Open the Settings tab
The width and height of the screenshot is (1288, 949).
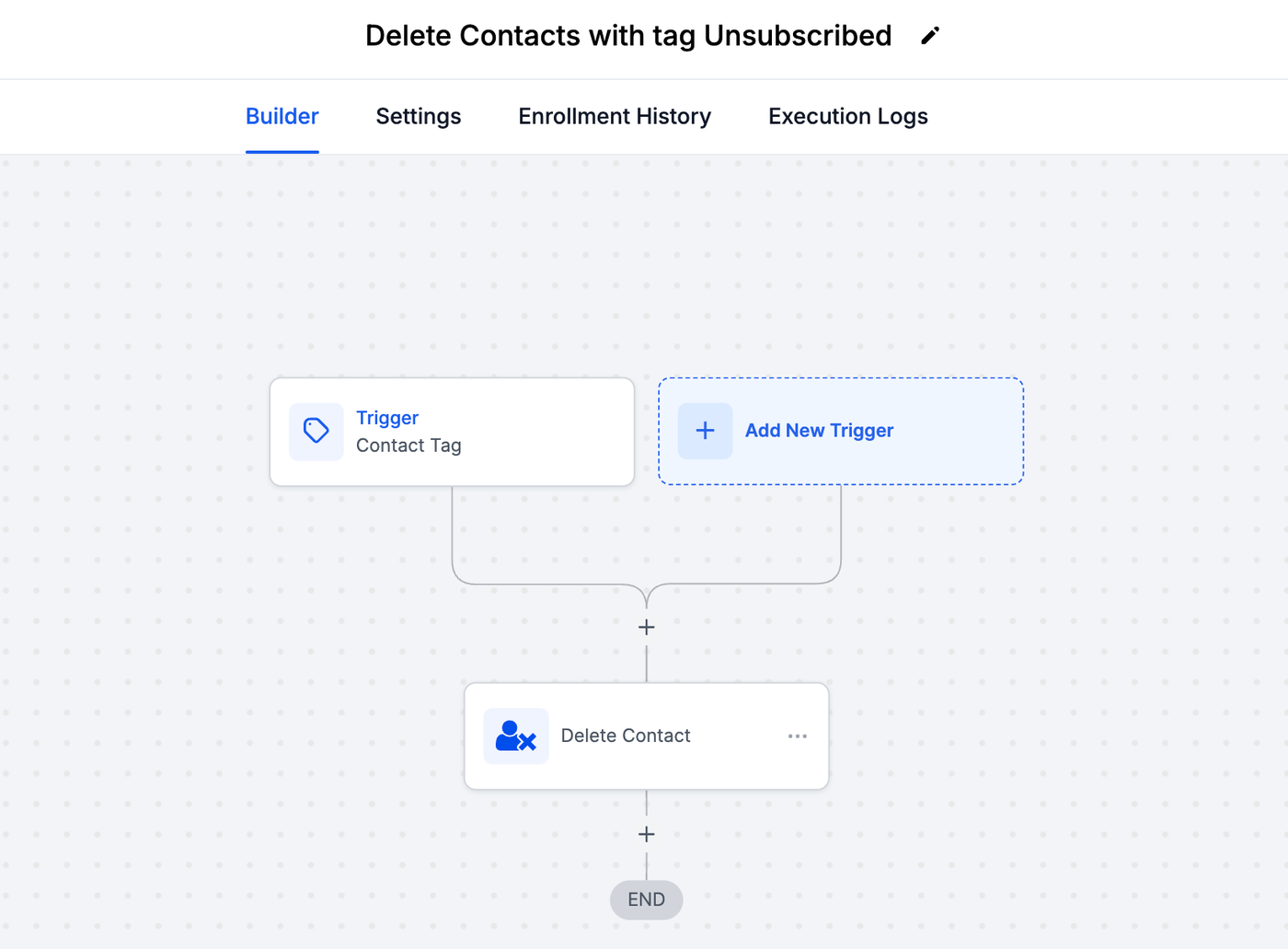click(x=419, y=117)
